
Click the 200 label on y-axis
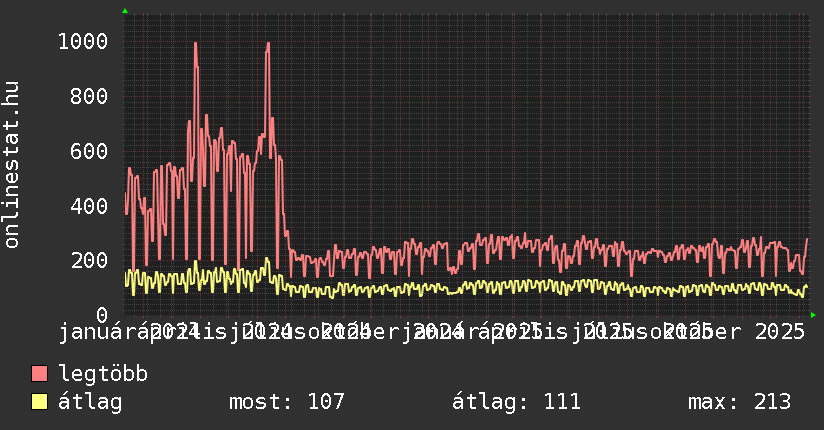click(90, 260)
